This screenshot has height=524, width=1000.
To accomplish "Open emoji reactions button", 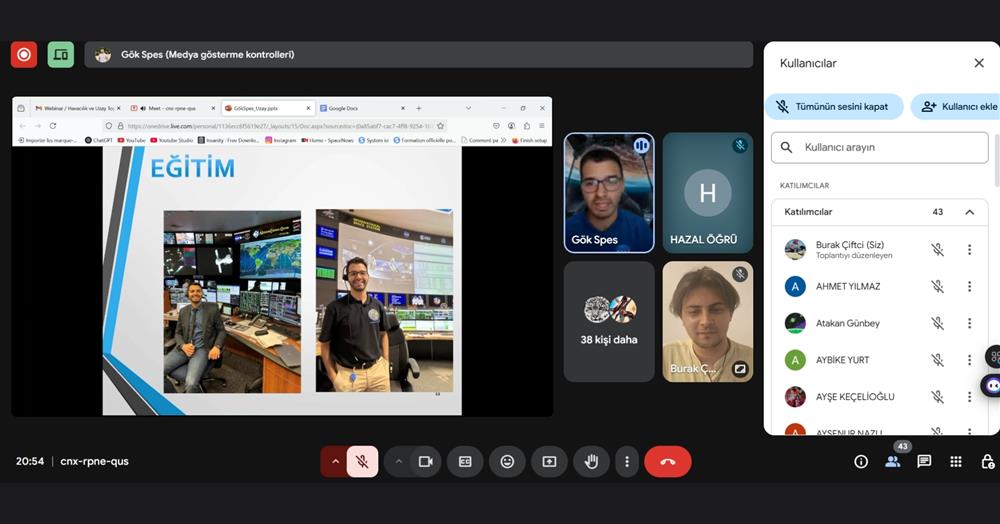I will click(x=507, y=462).
